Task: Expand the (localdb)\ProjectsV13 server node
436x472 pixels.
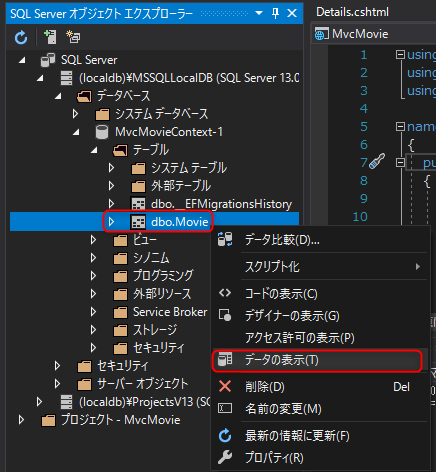Action: tap(39, 402)
